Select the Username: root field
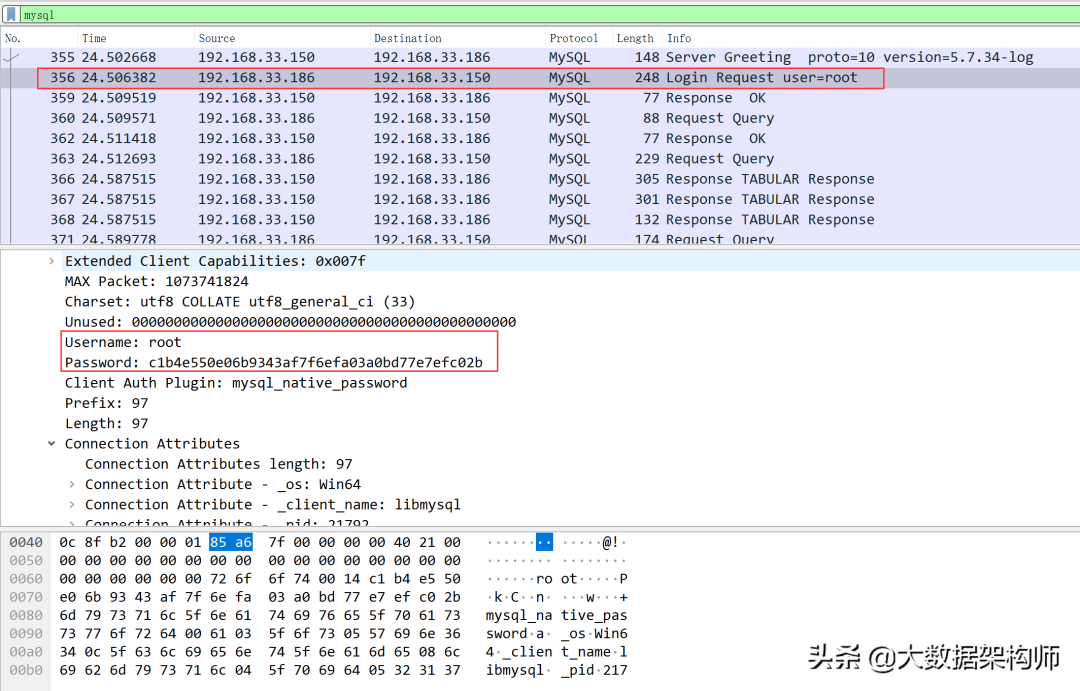This screenshot has width=1080, height=691. pyautogui.click(x=123, y=342)
